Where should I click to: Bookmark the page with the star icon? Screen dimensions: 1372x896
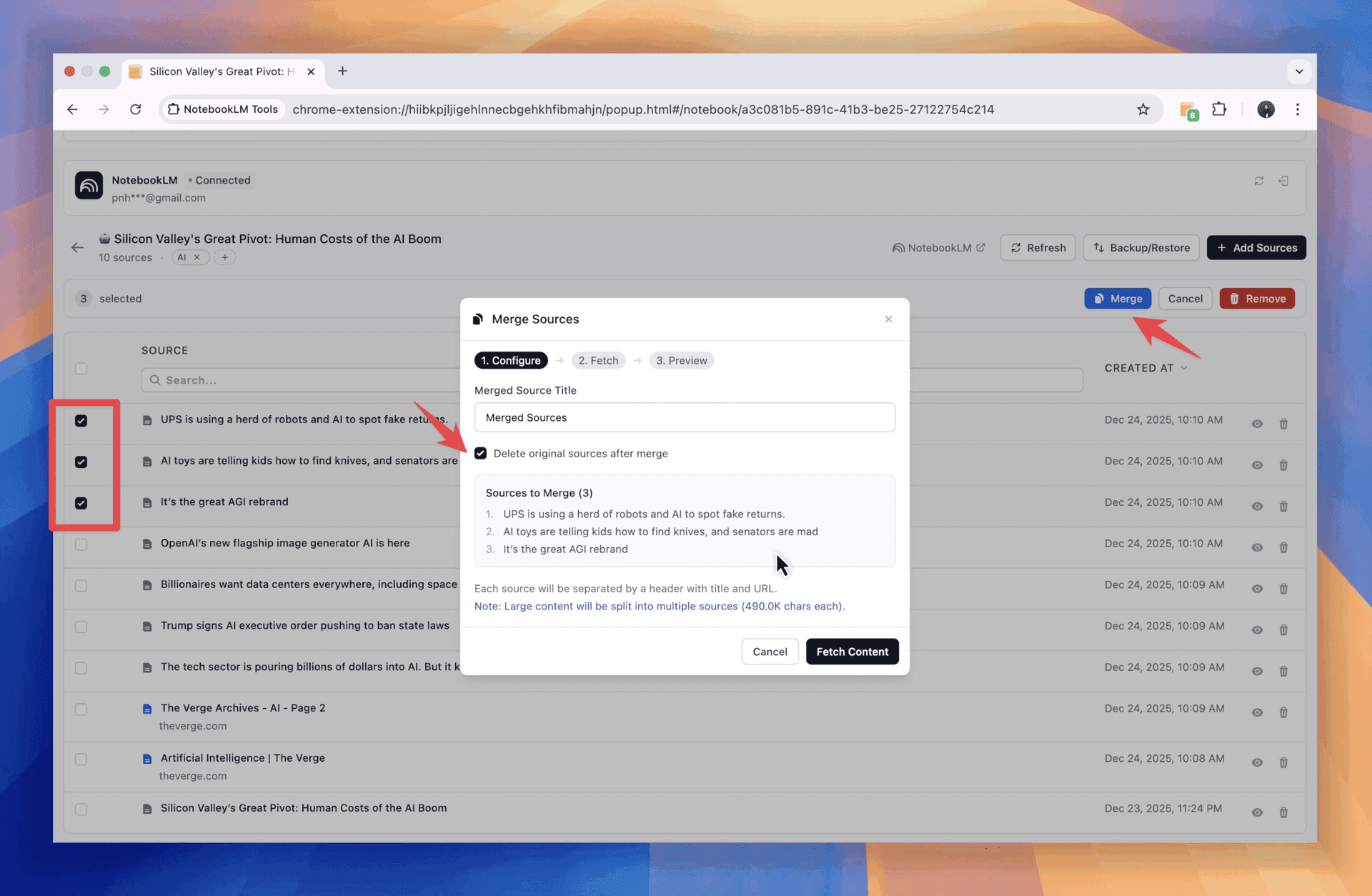1143,109
